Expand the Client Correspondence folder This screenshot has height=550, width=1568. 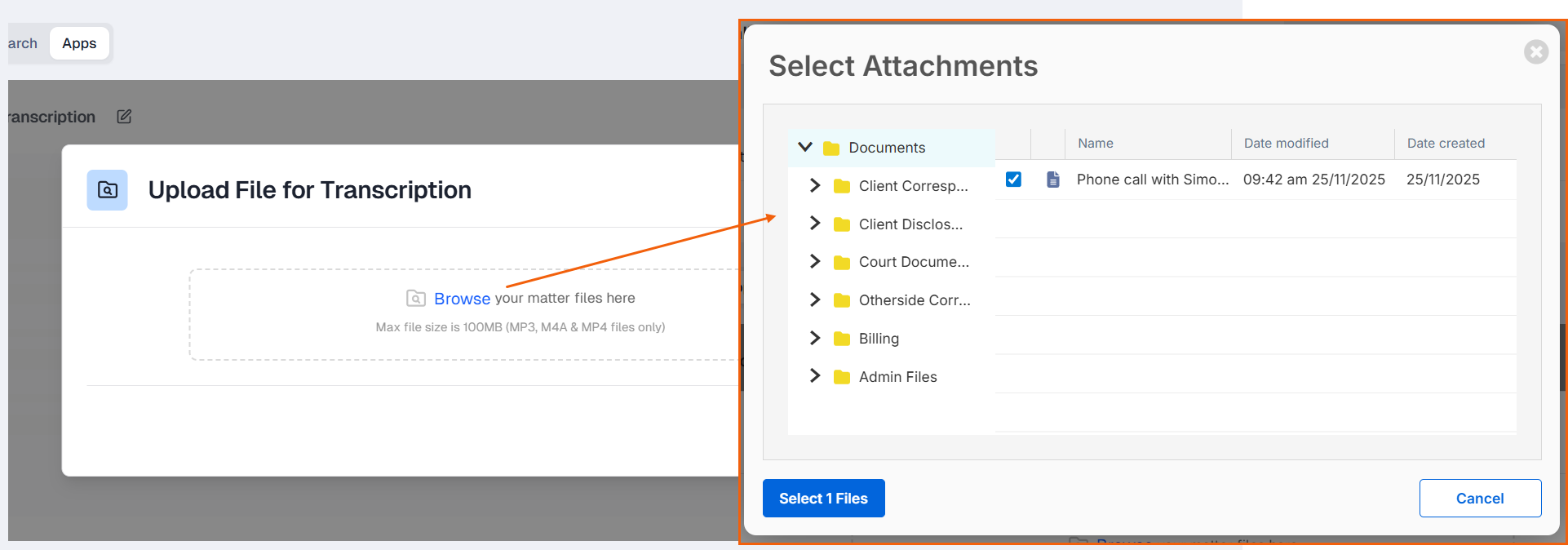tap(814, 185)
